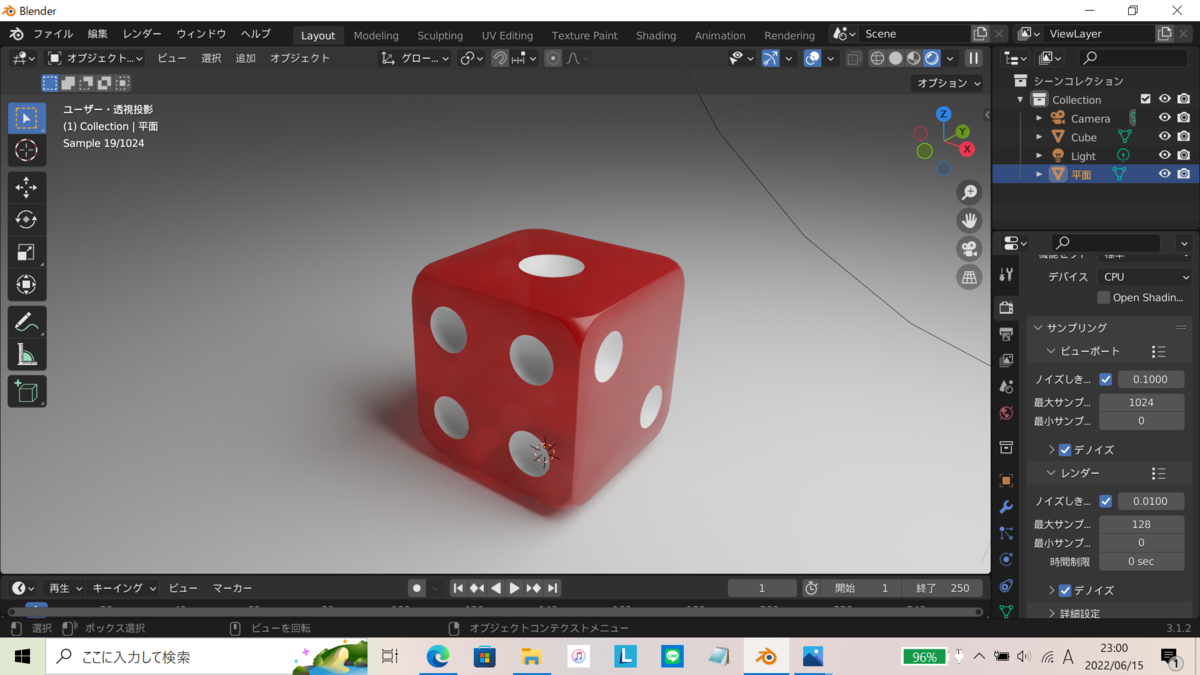1200x675 pixels.
Task: Hide the Light with eye icon
Action: pos(1164,155)
